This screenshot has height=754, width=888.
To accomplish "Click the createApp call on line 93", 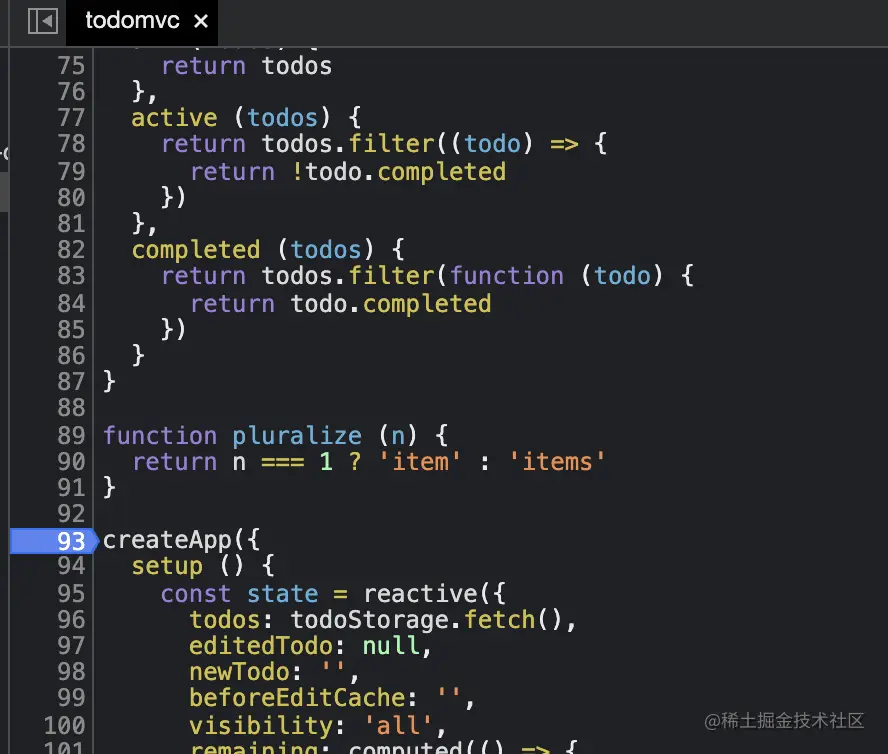I will coord(168,539).
